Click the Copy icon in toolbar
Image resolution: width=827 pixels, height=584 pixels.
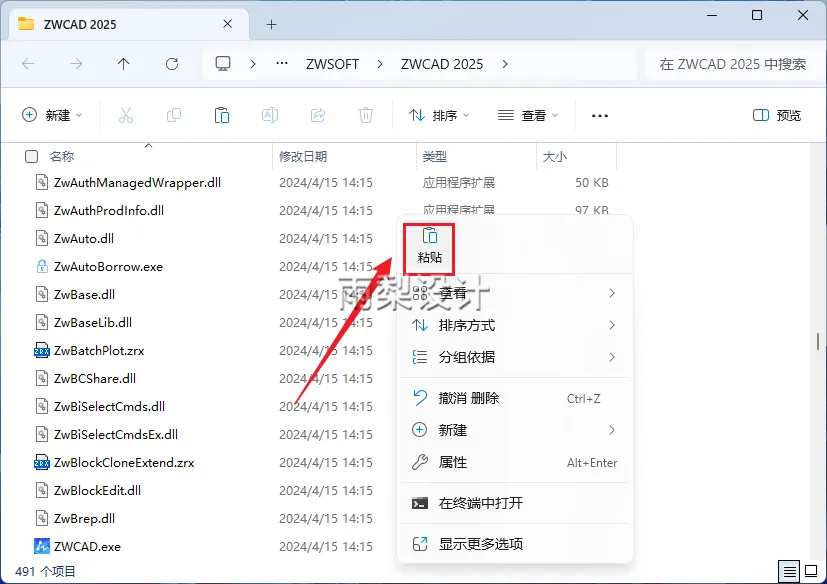[x=174, y=115]
